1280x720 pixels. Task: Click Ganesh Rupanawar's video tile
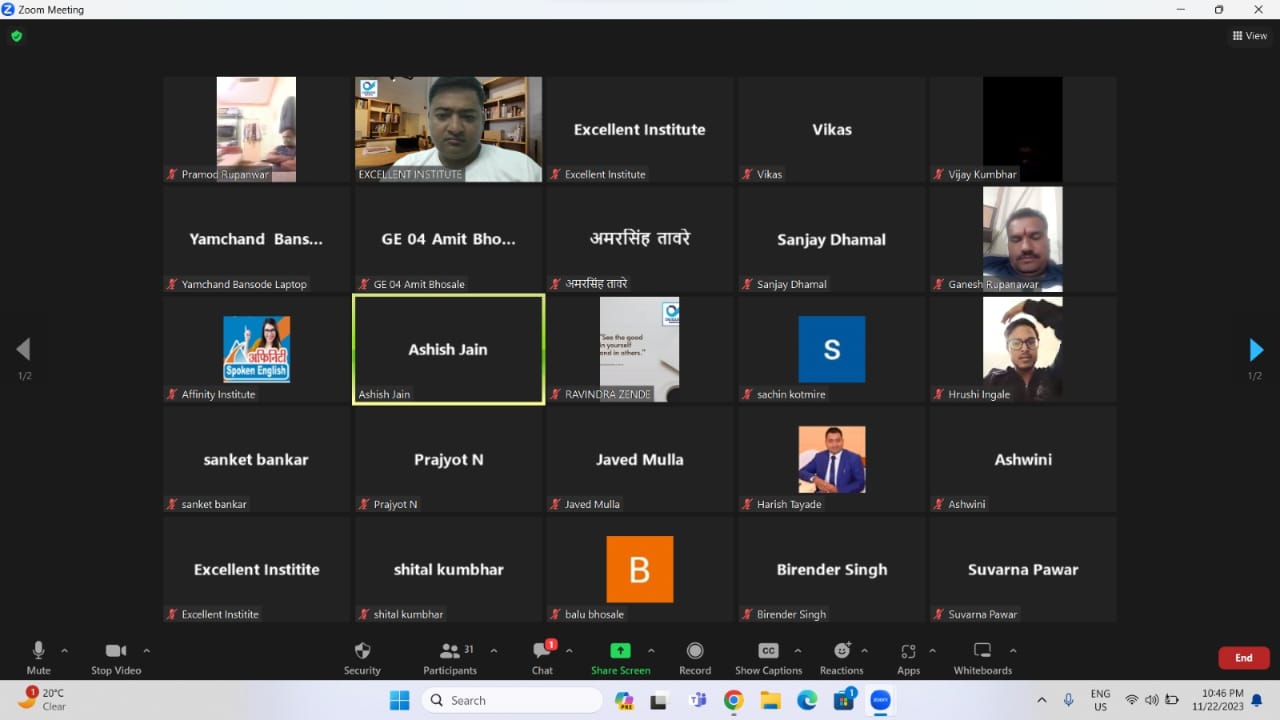tap(1023, 239)
